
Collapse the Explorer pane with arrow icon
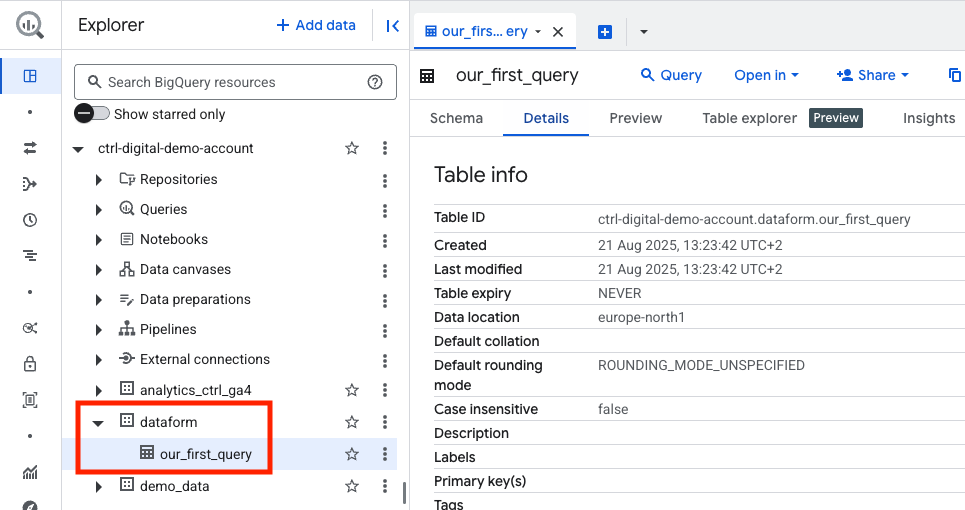[x=393, y=26]
